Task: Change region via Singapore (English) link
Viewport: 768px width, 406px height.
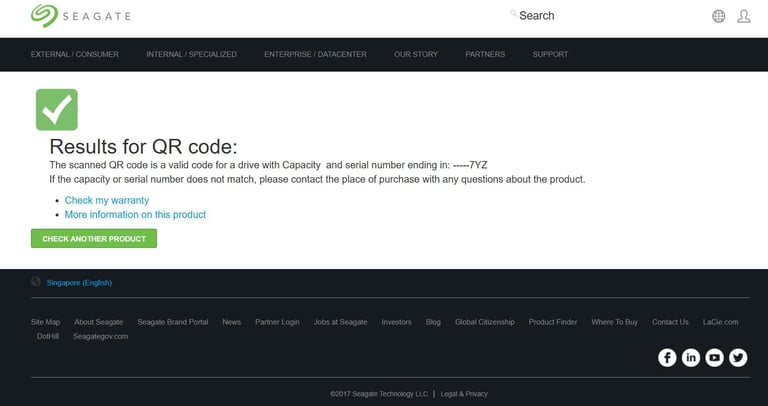Action: tap(79, 283)
